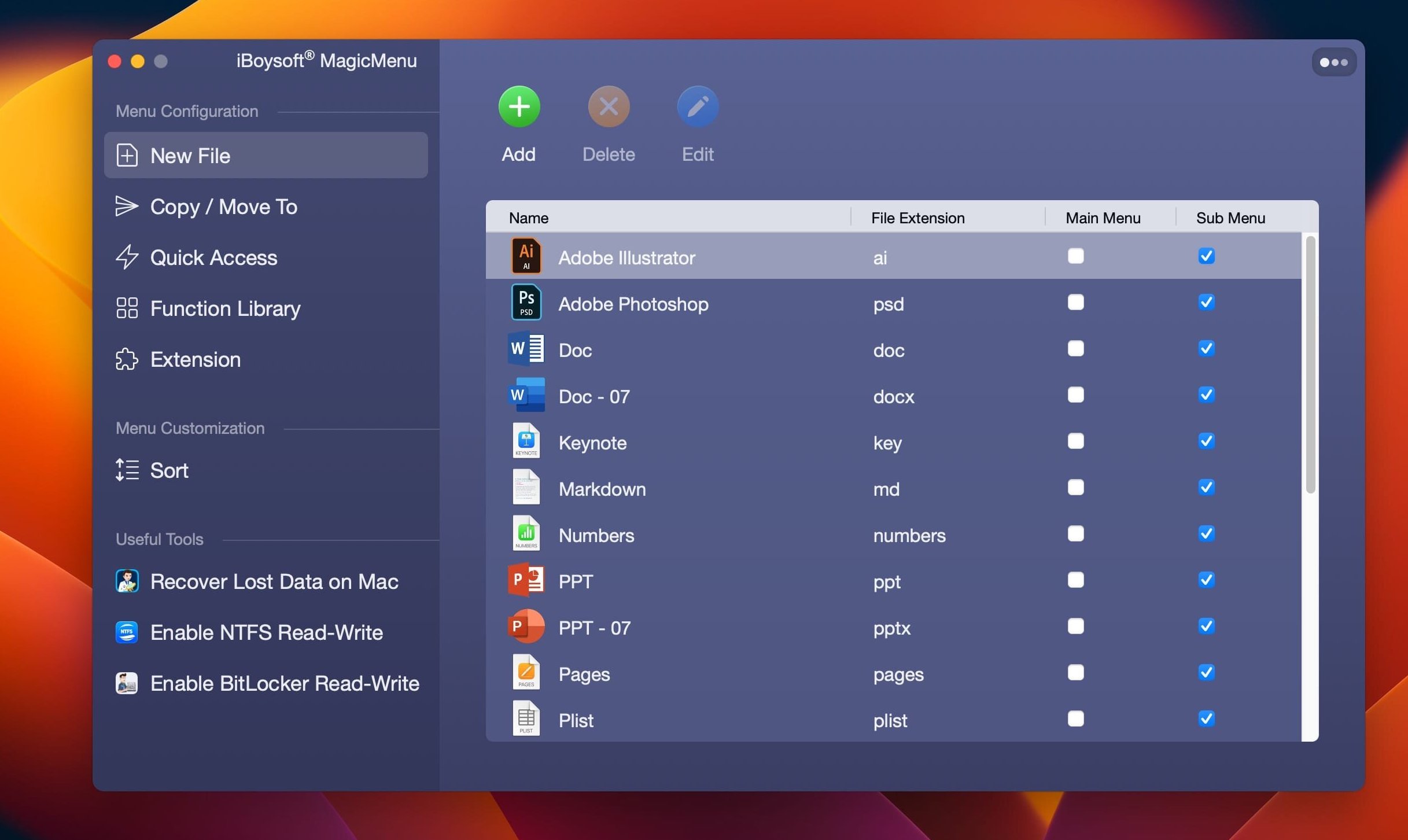Viewport: 1408px width, 840px height.
Task: Check Main Menu for Numbers
Action: [1075, 533]
